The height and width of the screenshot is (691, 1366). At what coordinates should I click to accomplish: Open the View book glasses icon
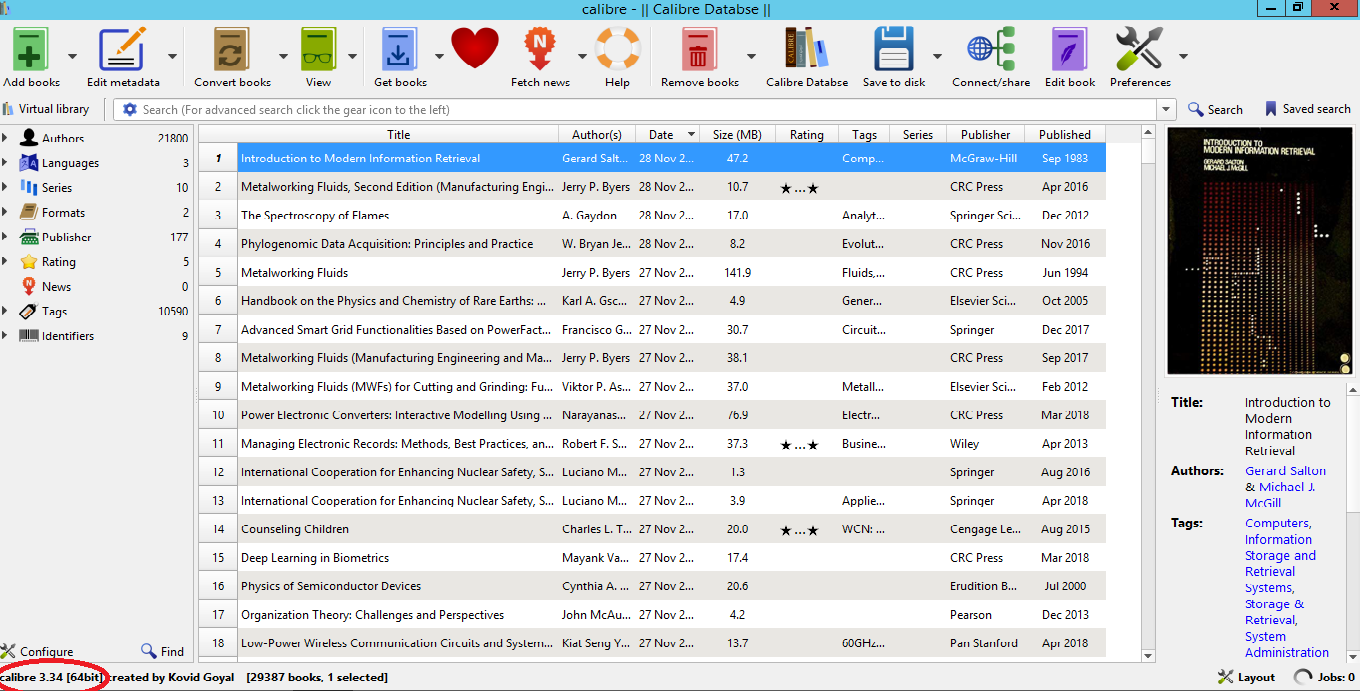[318, 48]
